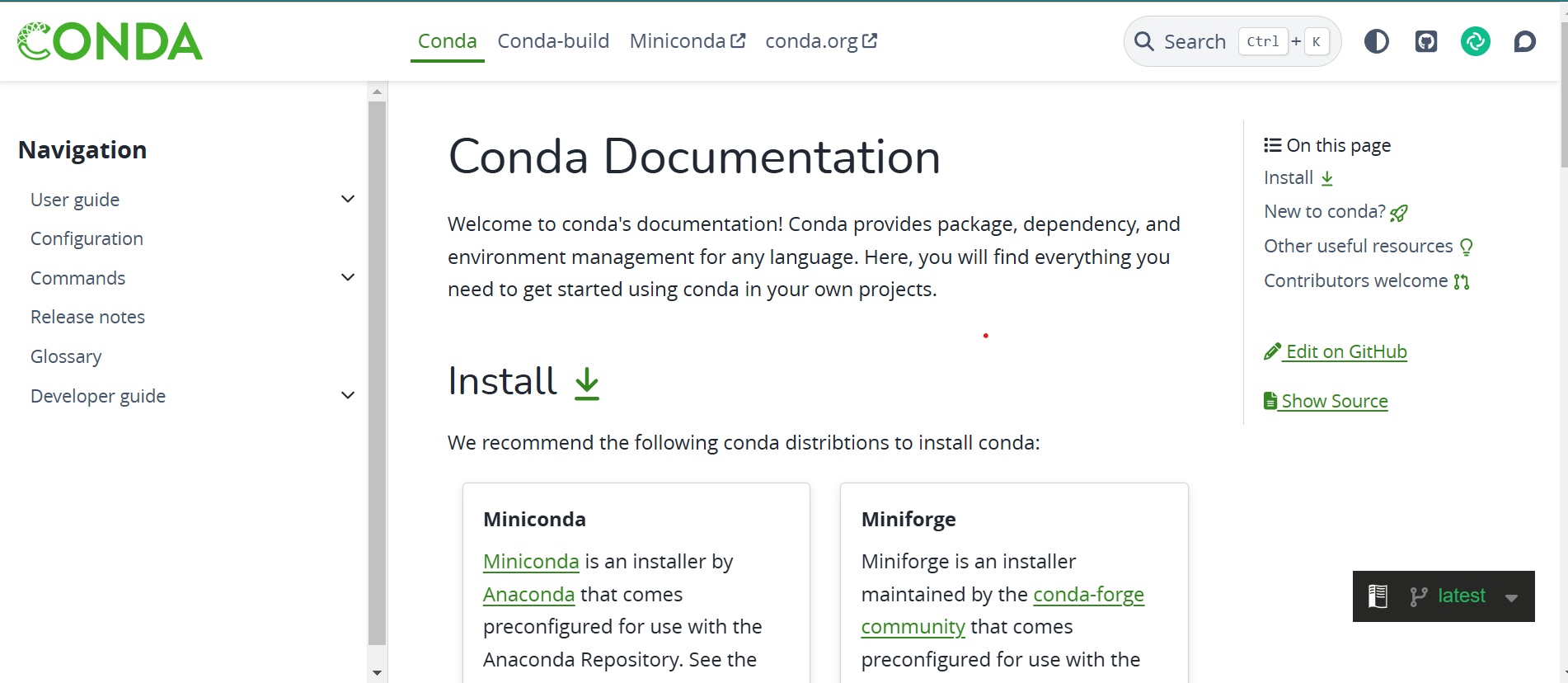
Task: Open the Miniconda external link tab
Action: (x=688, y=41)
